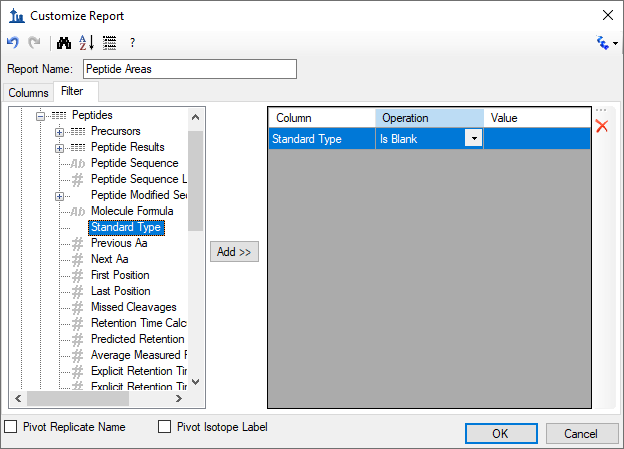Select the Filter tab
Viewport: 624px width, 449px height.
point(72,91)
